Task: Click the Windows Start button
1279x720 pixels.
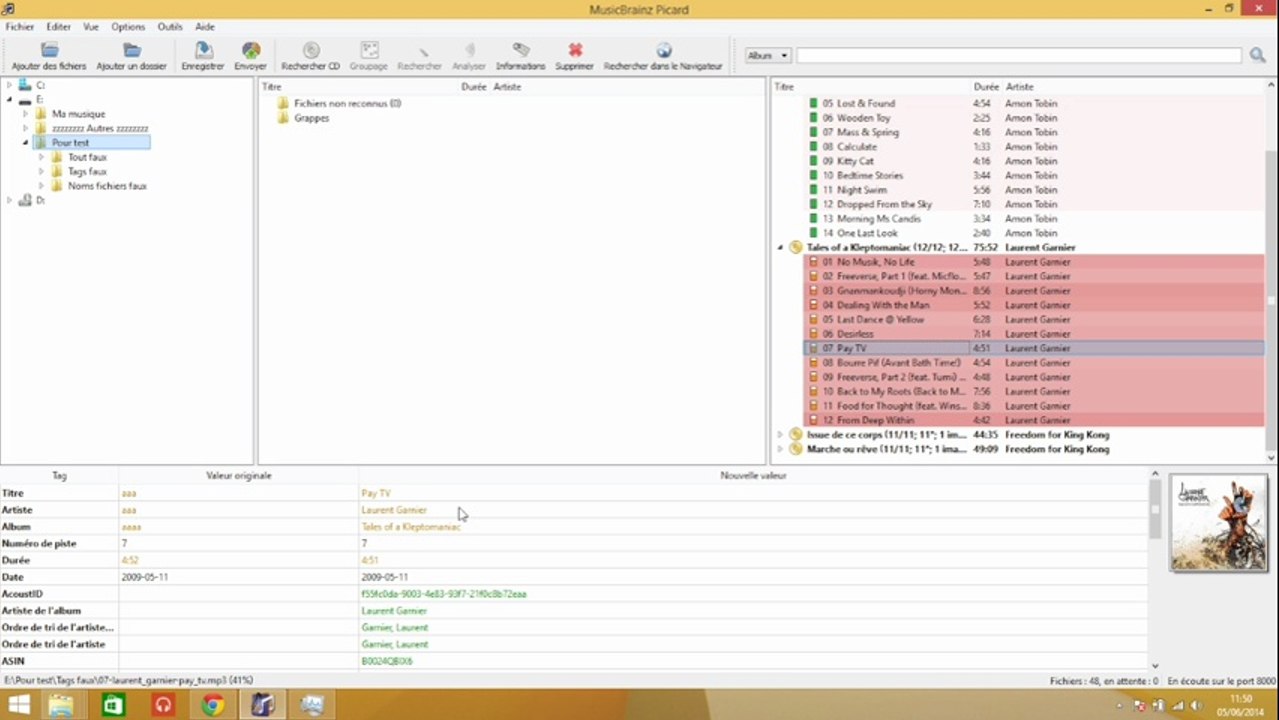Action: pyautogui.click(x=18, y=705)
